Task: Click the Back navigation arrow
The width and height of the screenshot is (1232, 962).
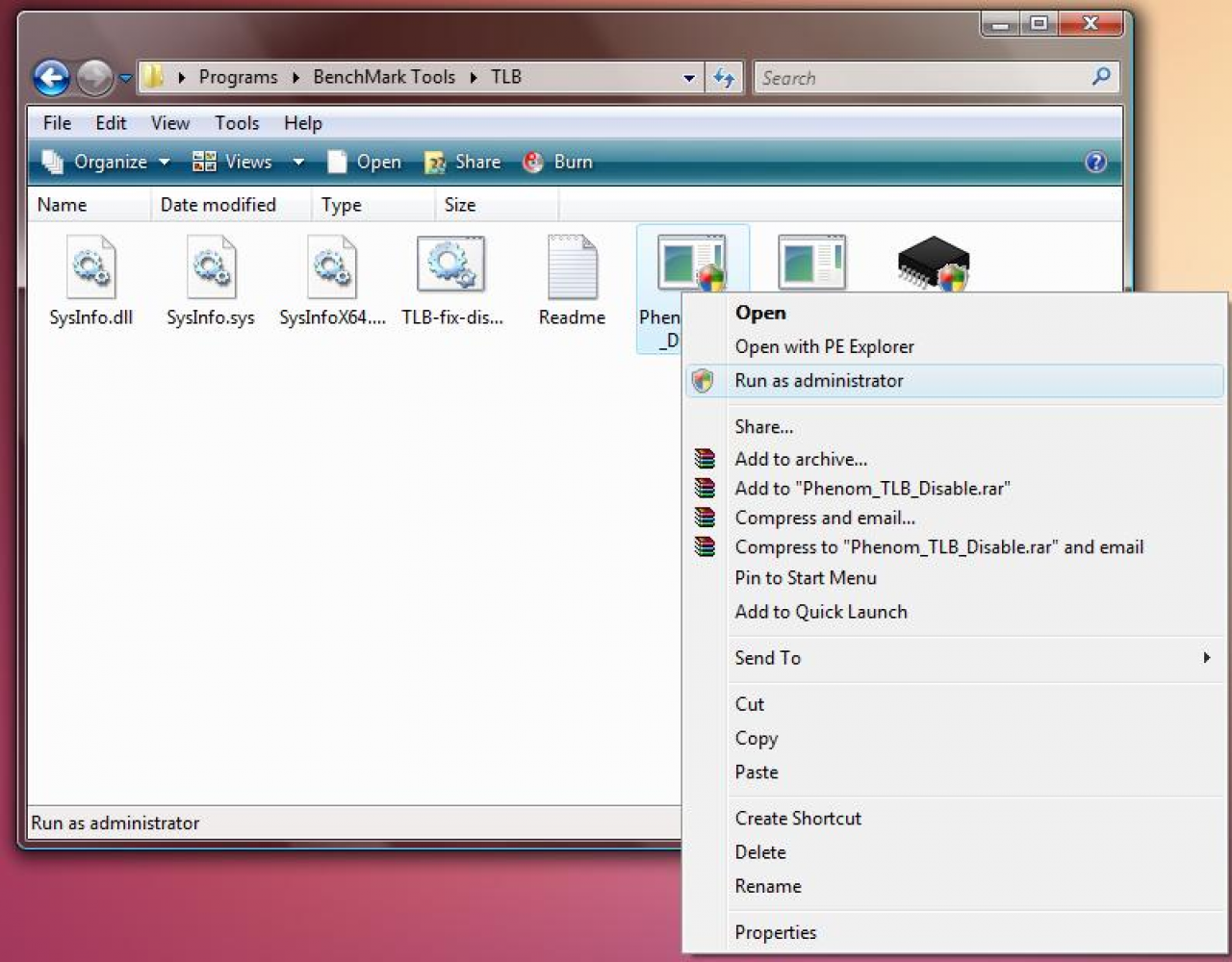Action: point(51,78)
